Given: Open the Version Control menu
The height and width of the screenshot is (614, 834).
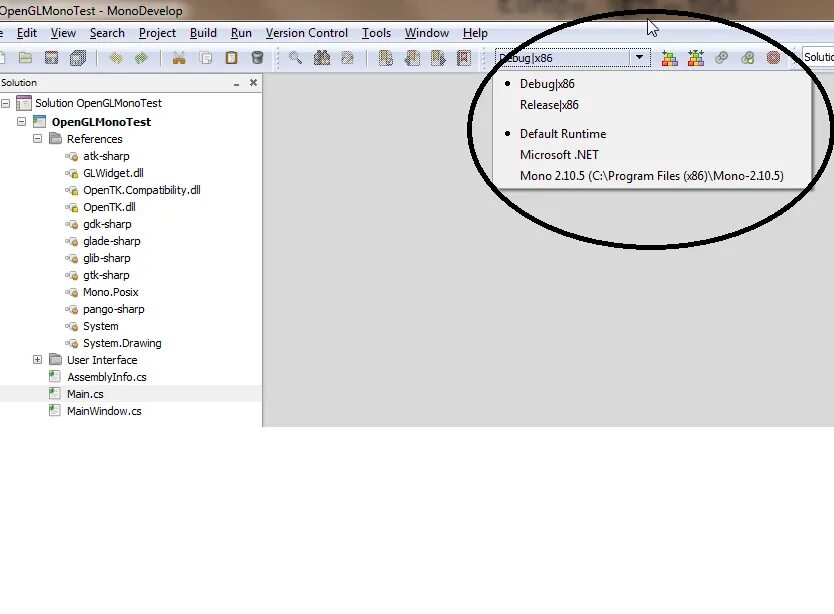Looking at the screenshot, I should point(306,33).
